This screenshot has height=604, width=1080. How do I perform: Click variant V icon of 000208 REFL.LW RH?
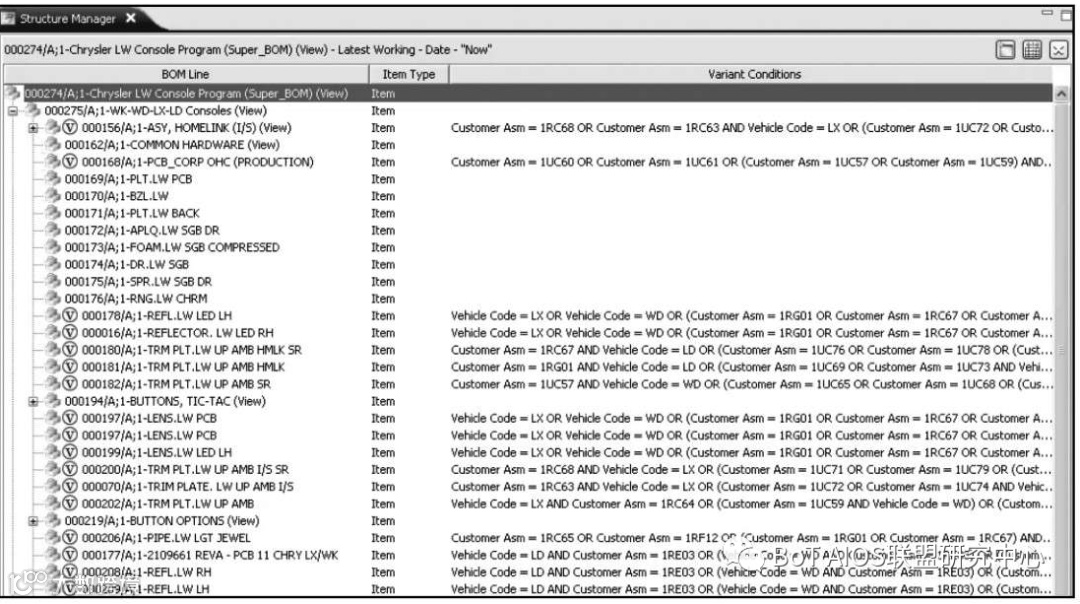click(70, 572)
